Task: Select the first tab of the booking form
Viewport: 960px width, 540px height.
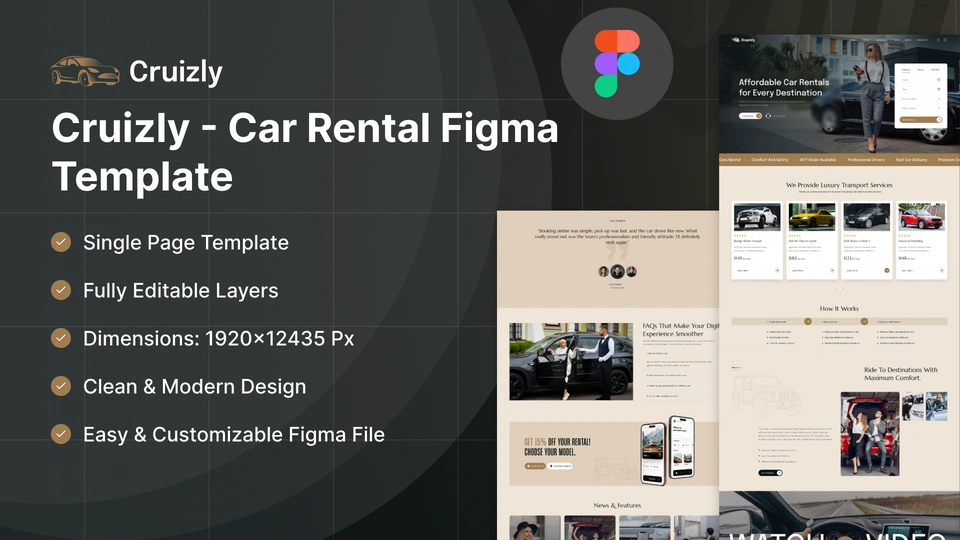Action: tap(906, 70)
